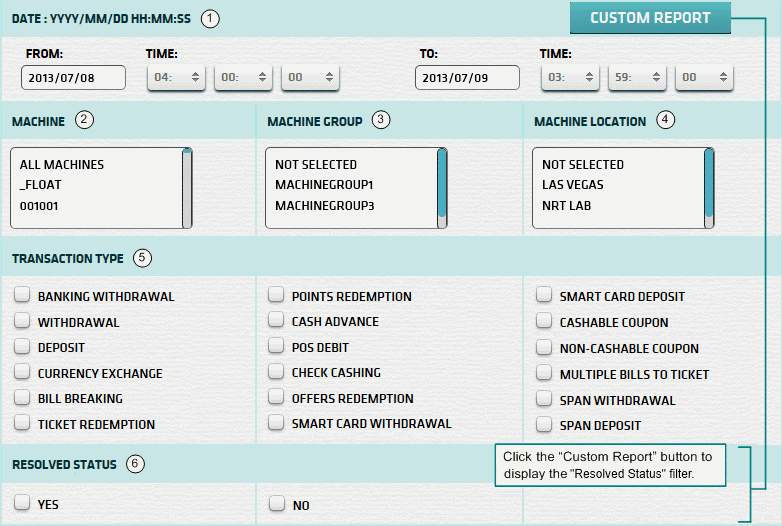The image size is (782, 526).
Task: Select NRT LAB machine location
Action: (x=568, y=204)
